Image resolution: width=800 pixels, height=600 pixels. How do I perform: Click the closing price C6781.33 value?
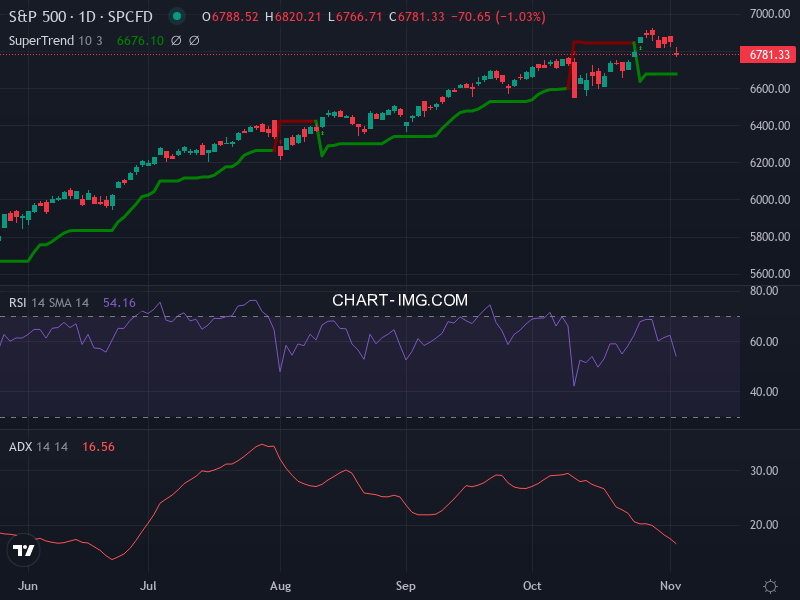pos(418,16)
